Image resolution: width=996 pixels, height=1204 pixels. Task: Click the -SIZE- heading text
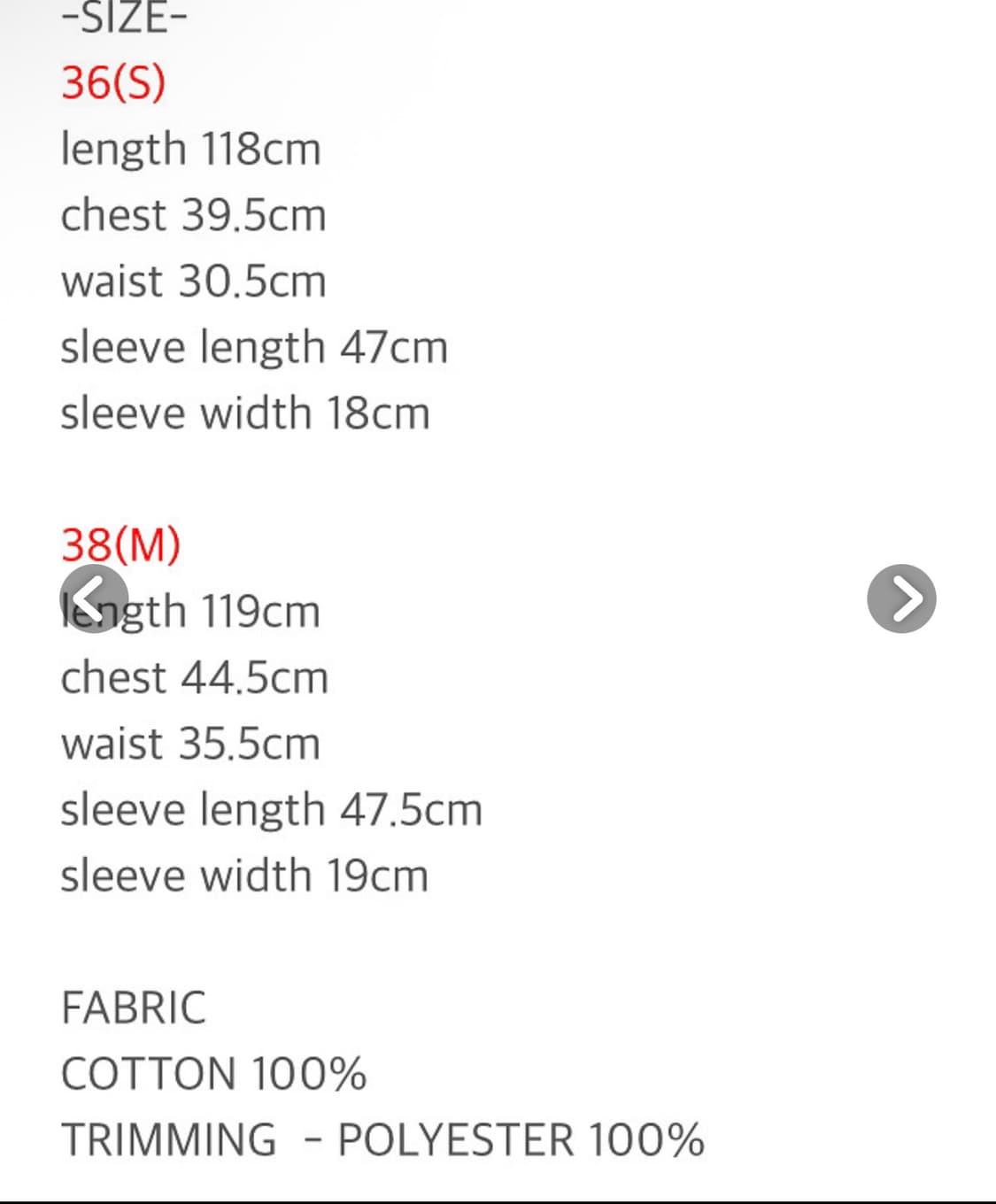point(124,18)
